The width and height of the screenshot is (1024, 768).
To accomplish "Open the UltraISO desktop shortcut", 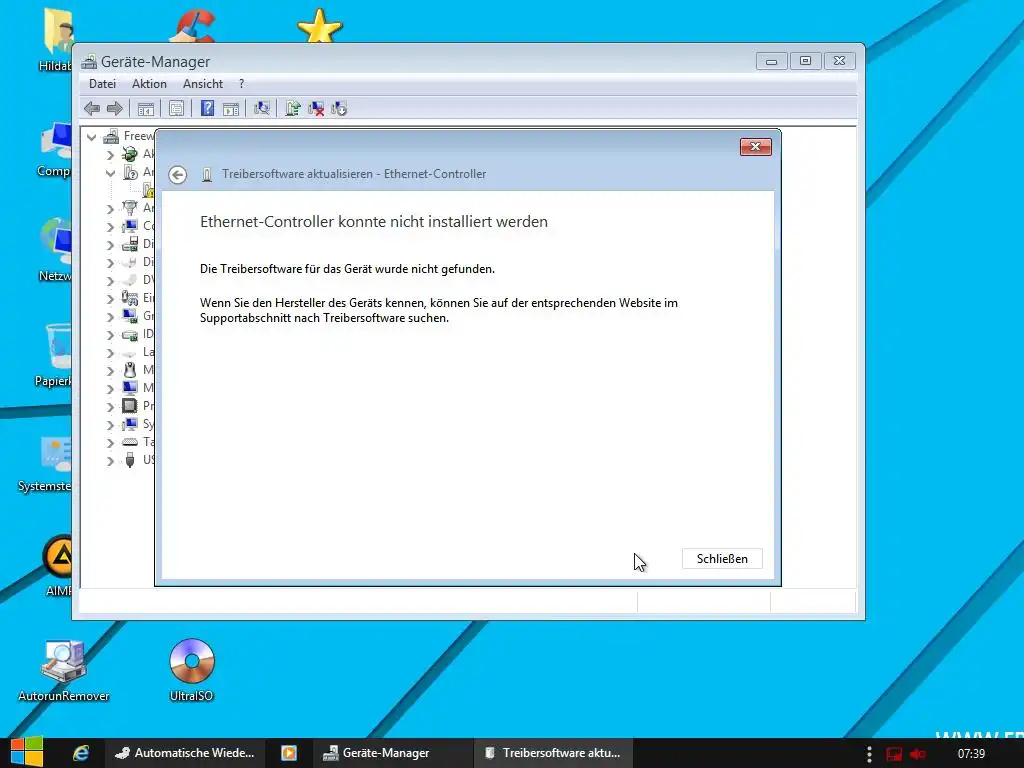I will click(x=191, y=670).
